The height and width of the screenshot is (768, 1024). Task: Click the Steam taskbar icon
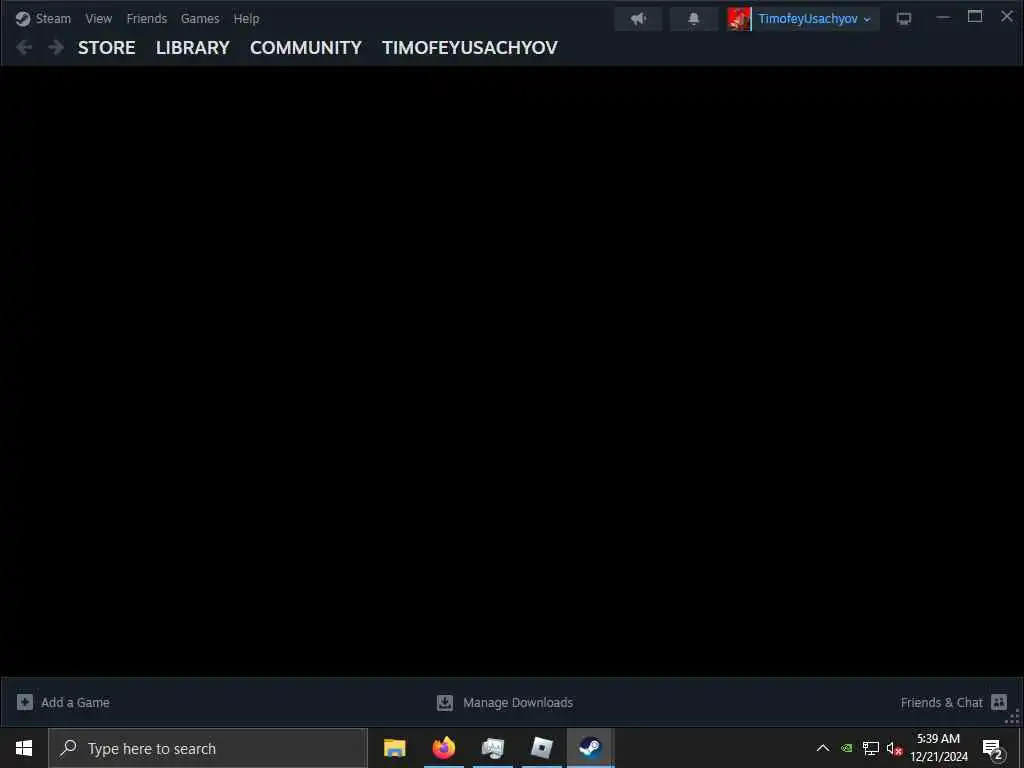click(590, 748)
